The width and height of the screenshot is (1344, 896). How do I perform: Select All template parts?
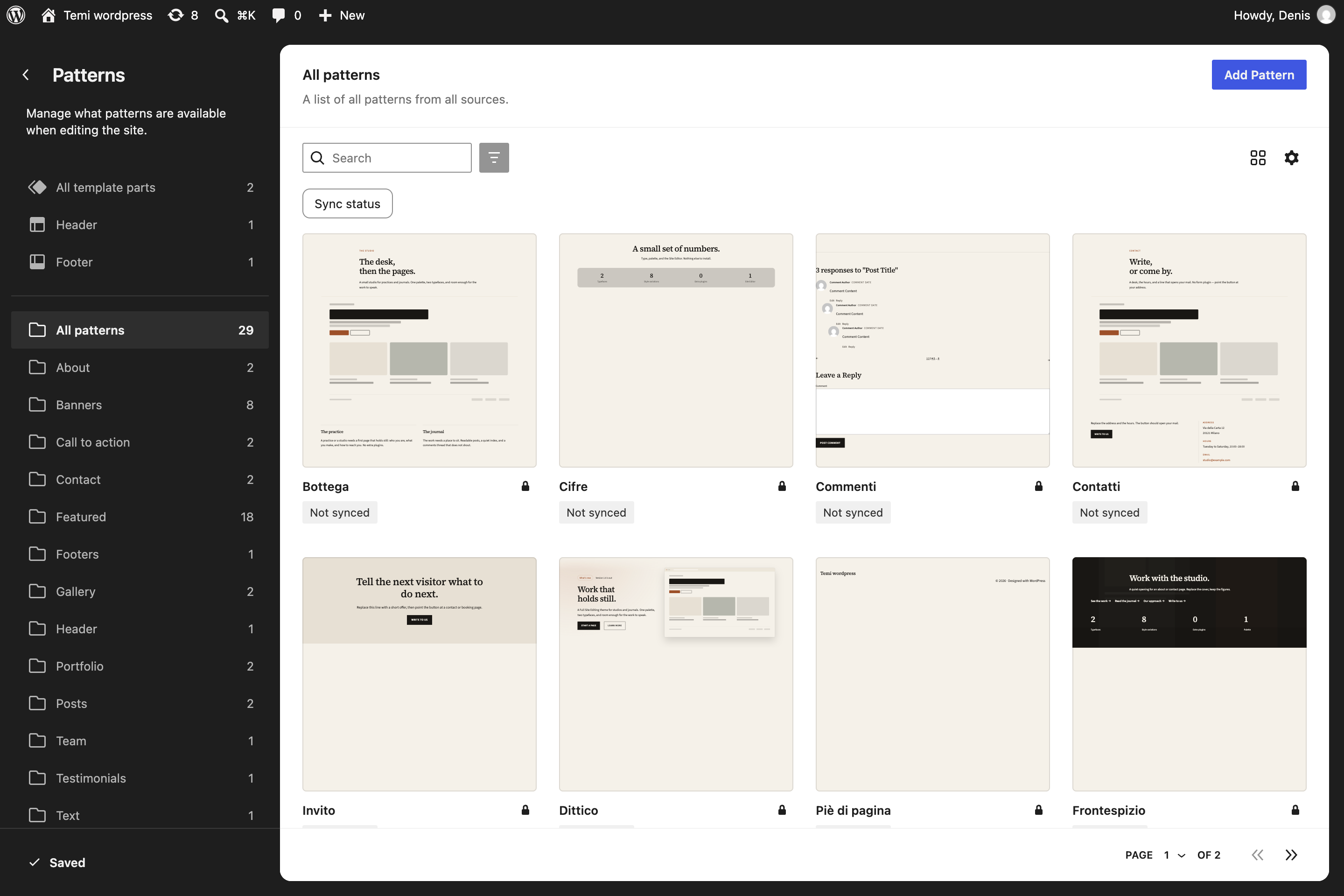coord(140,188)
